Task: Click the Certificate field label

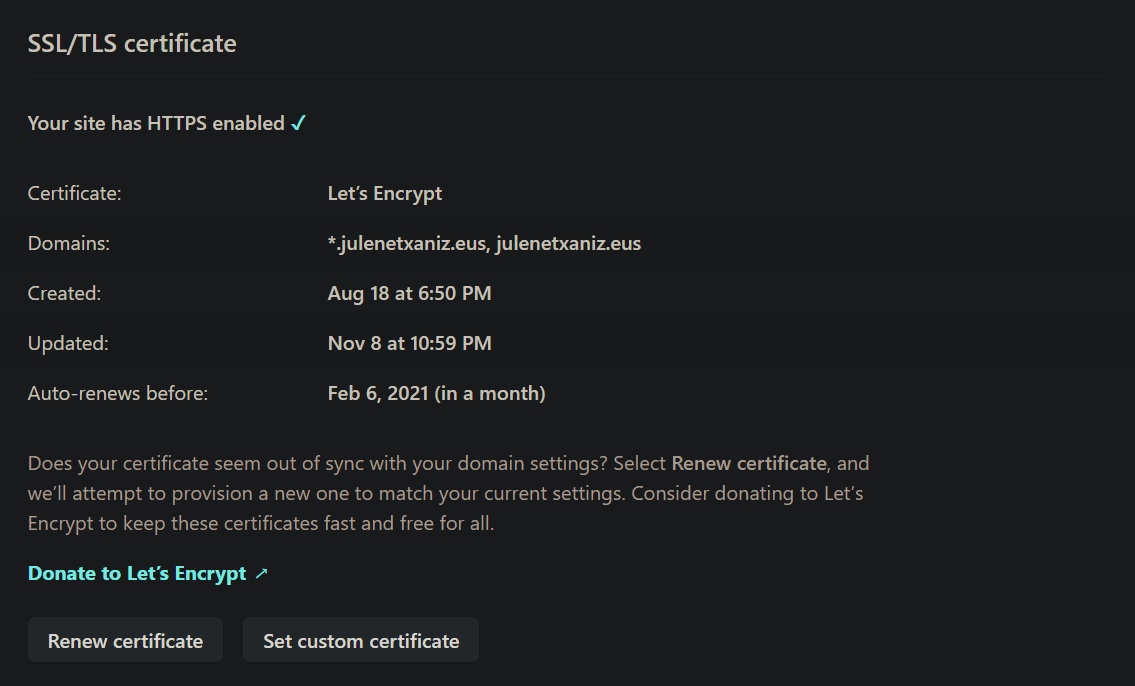Action: click(74, 192)
